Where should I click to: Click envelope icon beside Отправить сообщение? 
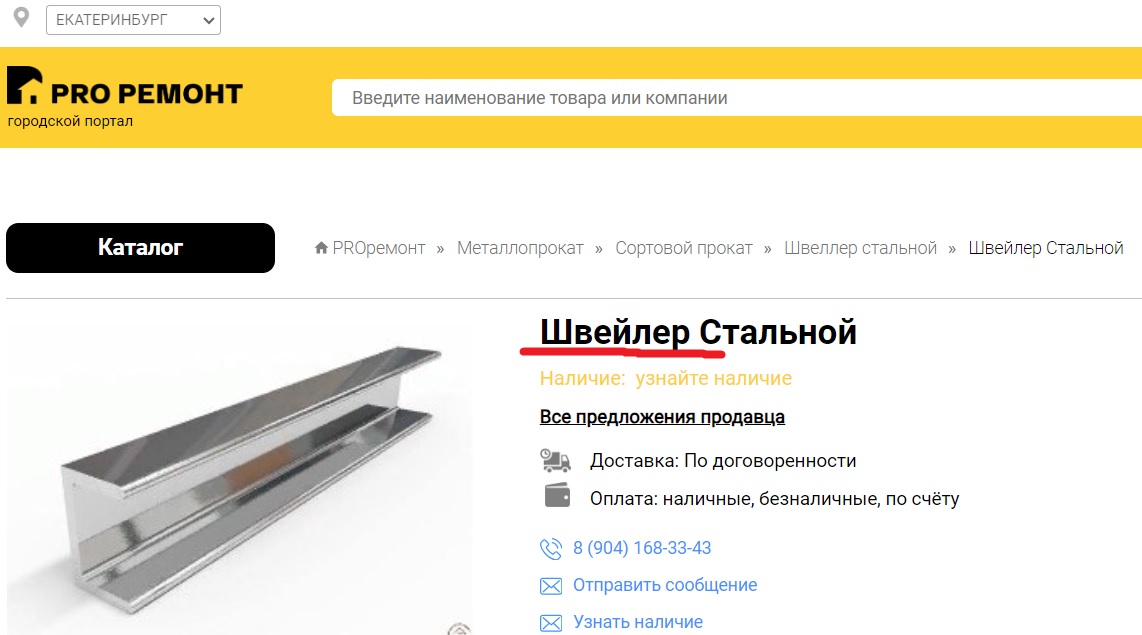tap(551, 586)
